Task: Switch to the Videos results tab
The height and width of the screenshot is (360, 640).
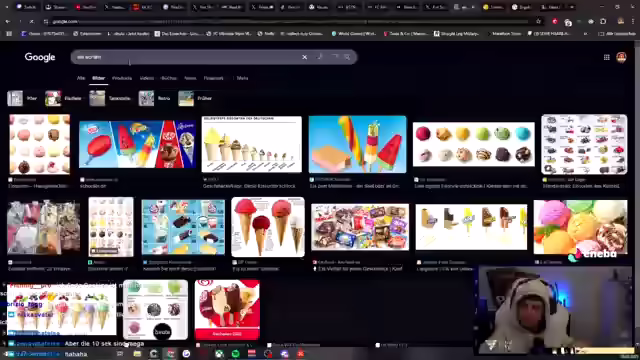Action: (x=147, y=78)
